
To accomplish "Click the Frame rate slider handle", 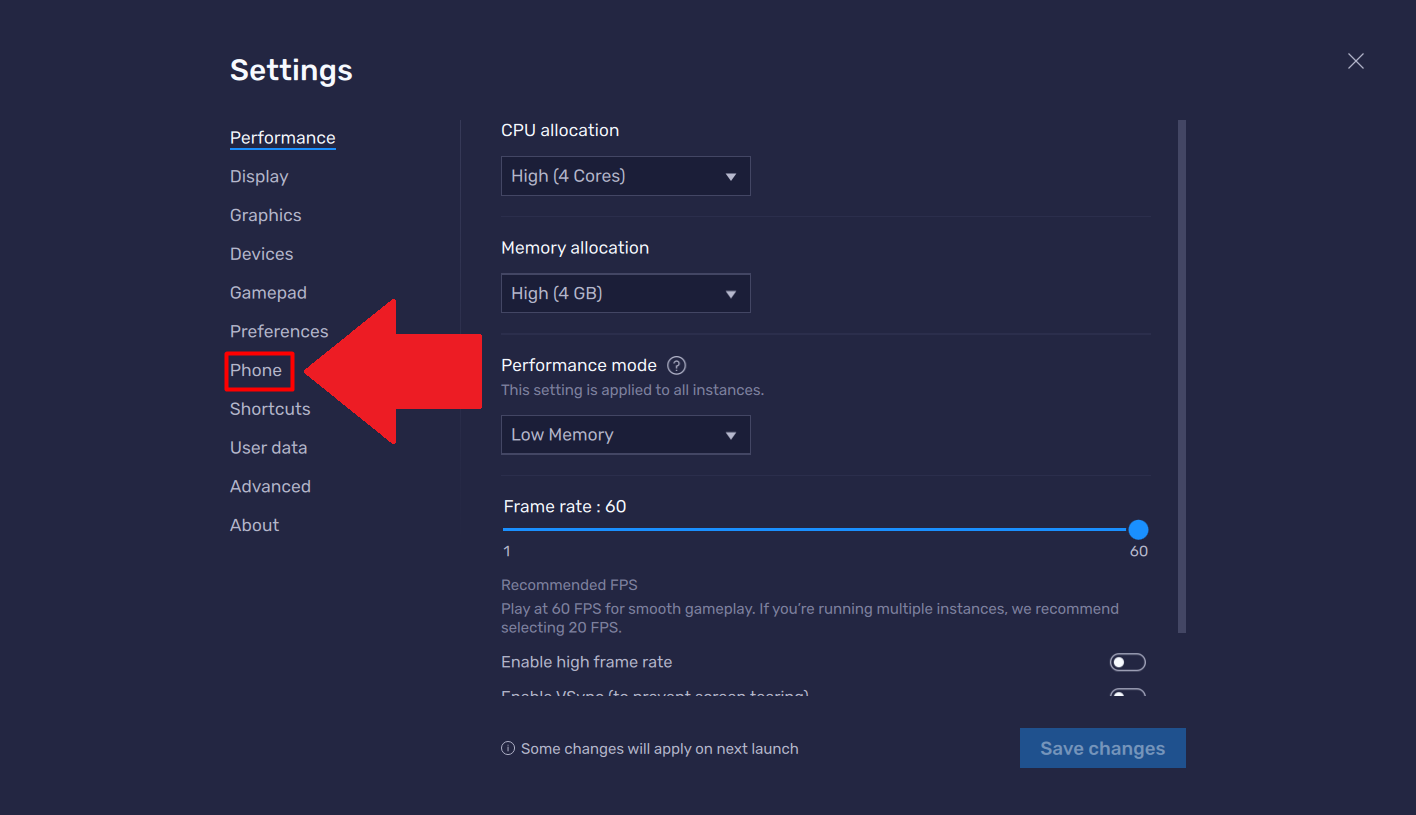I will click(x=1138, y=530).
